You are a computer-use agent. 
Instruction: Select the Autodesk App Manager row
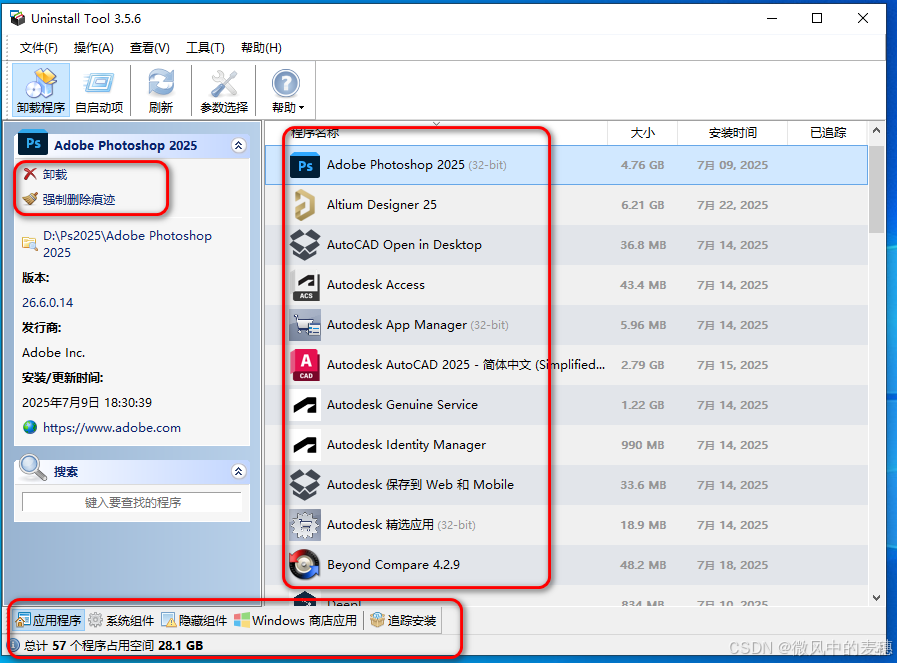pos(566,325)
